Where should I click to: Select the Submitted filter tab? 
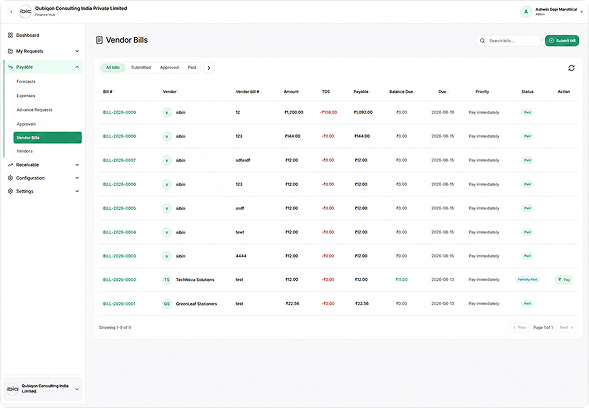[141, 68]
